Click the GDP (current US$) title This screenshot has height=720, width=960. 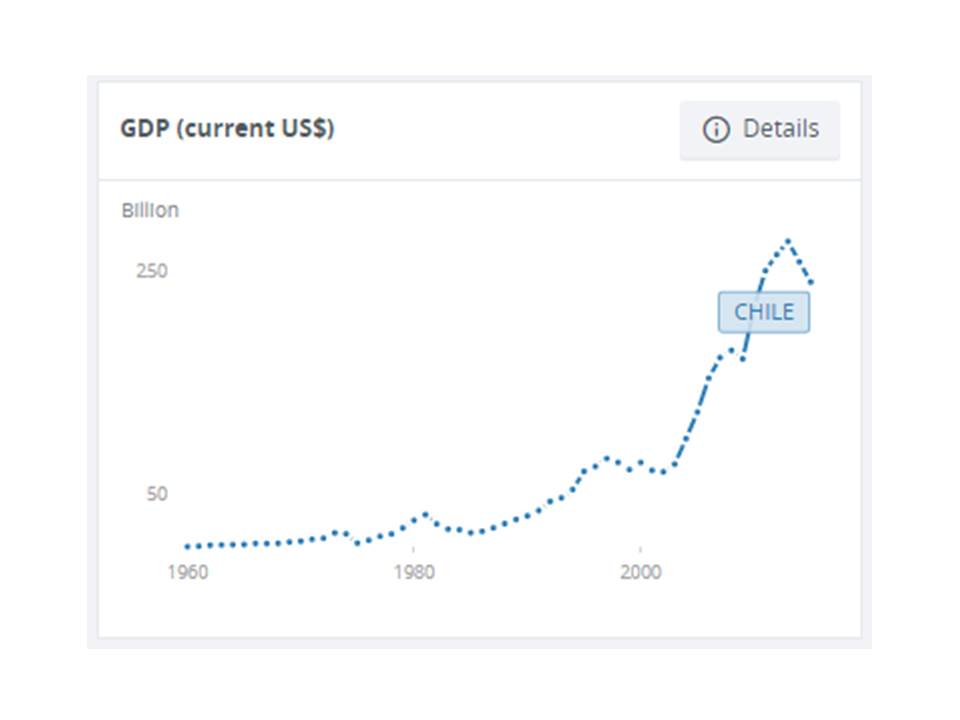pyautogui.click(x=227, y=129)
